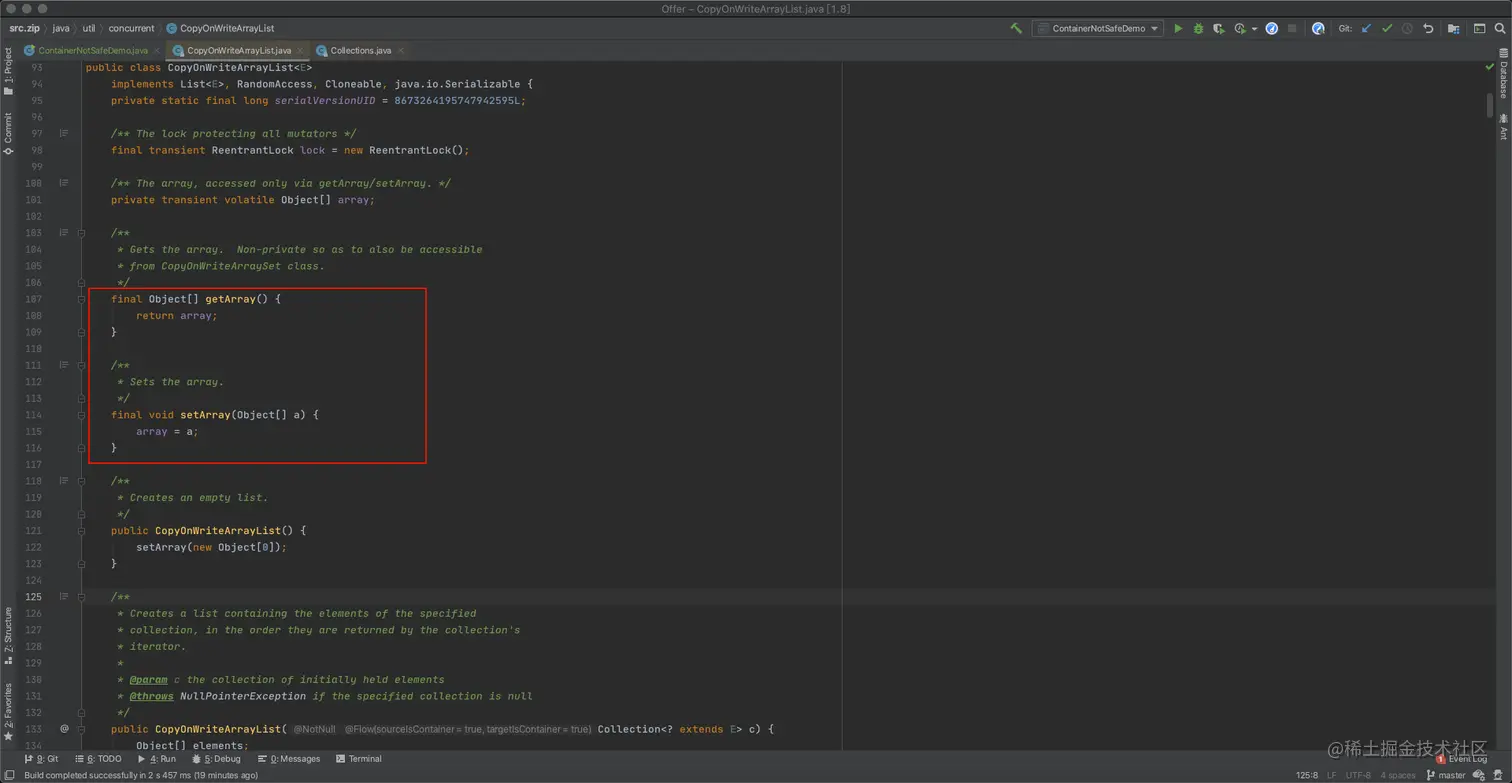Click the ReentrantLock type on line 98
This screenshot has width=1512, height=783.
coord(252,150)
